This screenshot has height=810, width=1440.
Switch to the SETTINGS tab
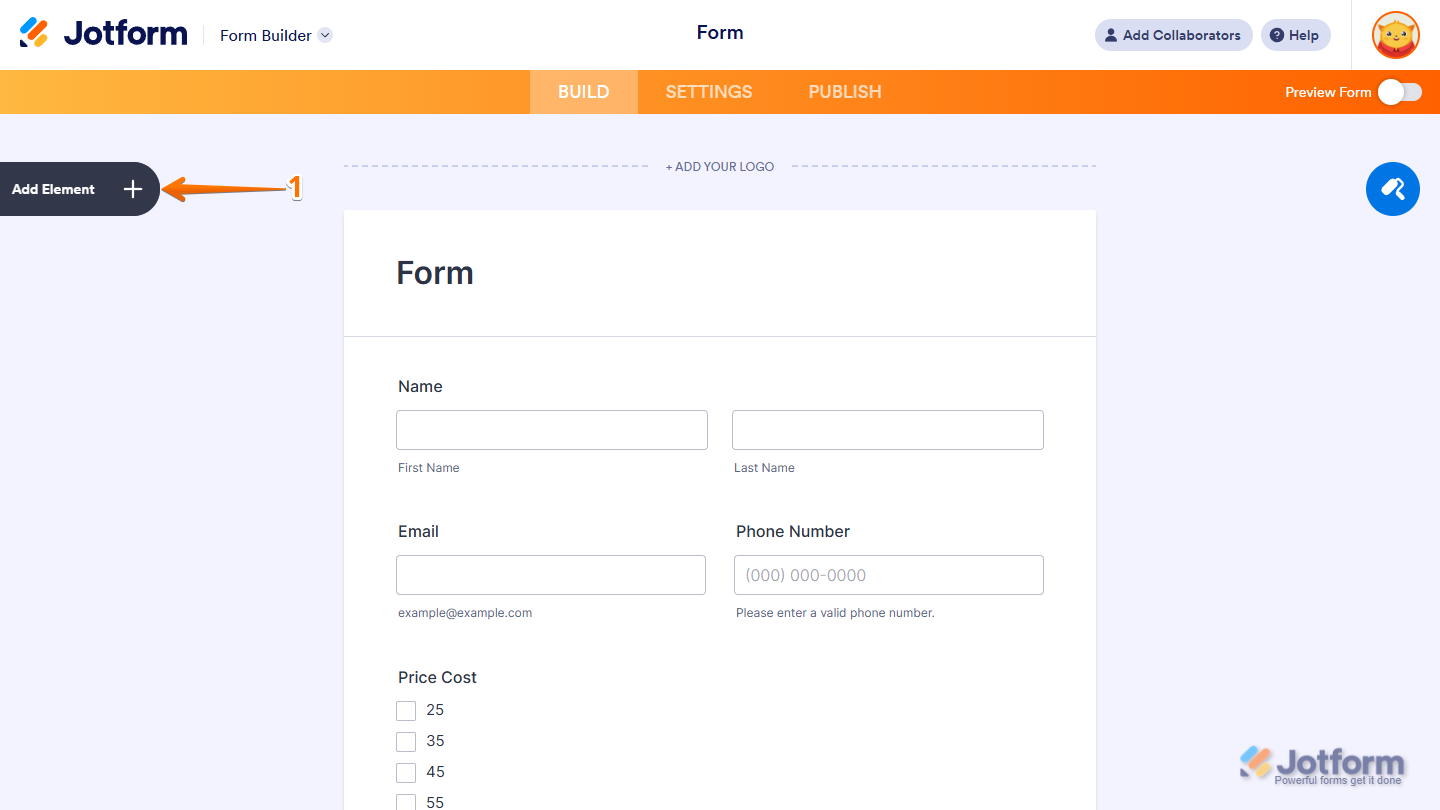(x=708, y=91)
